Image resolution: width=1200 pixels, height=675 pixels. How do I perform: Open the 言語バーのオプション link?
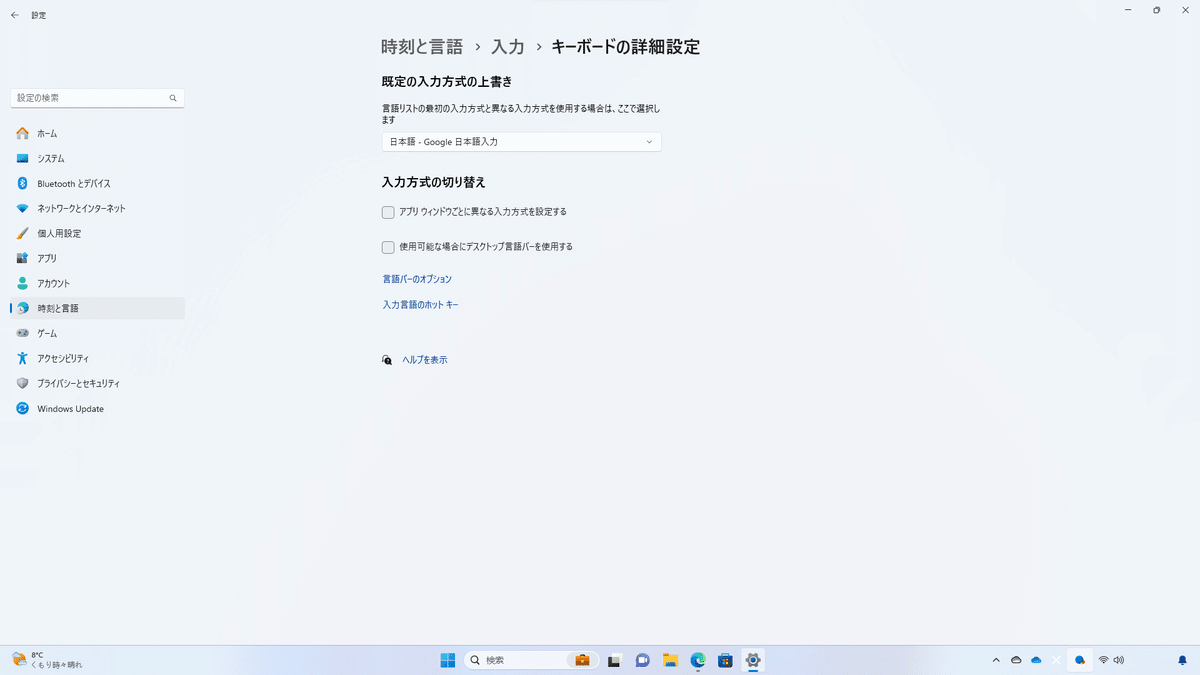point(417,279)
